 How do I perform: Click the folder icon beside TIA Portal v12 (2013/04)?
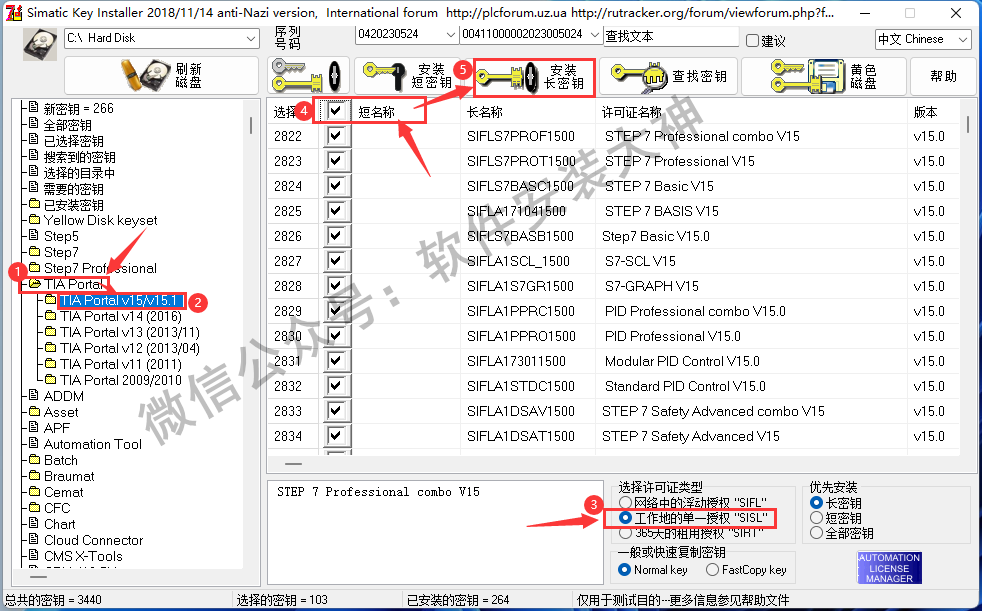pos(51,347)
